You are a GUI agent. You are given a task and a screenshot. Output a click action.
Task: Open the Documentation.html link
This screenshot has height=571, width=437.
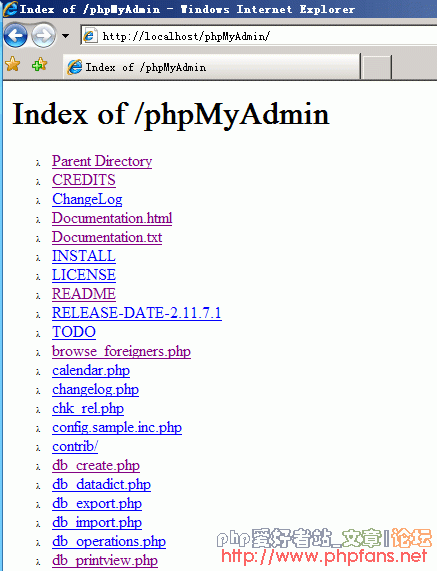(112, 218)
